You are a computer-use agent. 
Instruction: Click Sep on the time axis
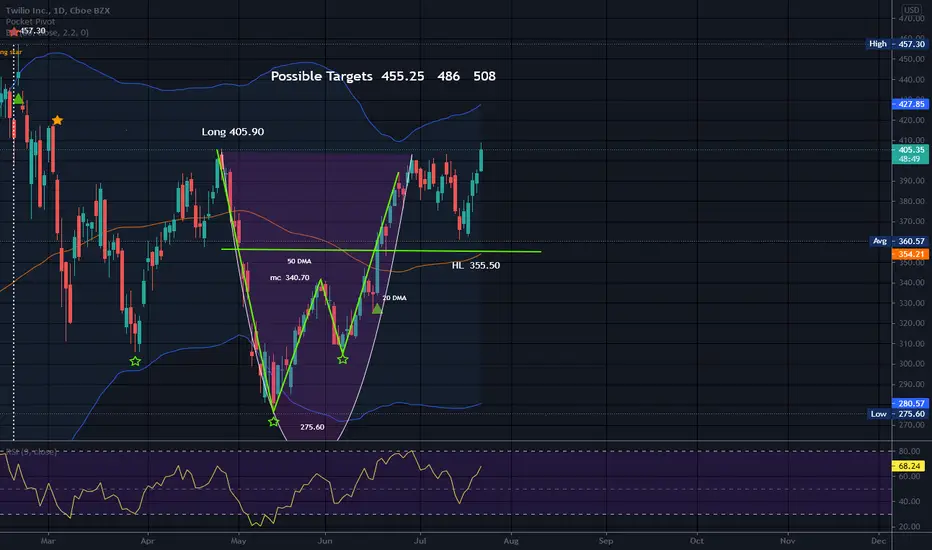pyautogui.click(x=606, y=540)
